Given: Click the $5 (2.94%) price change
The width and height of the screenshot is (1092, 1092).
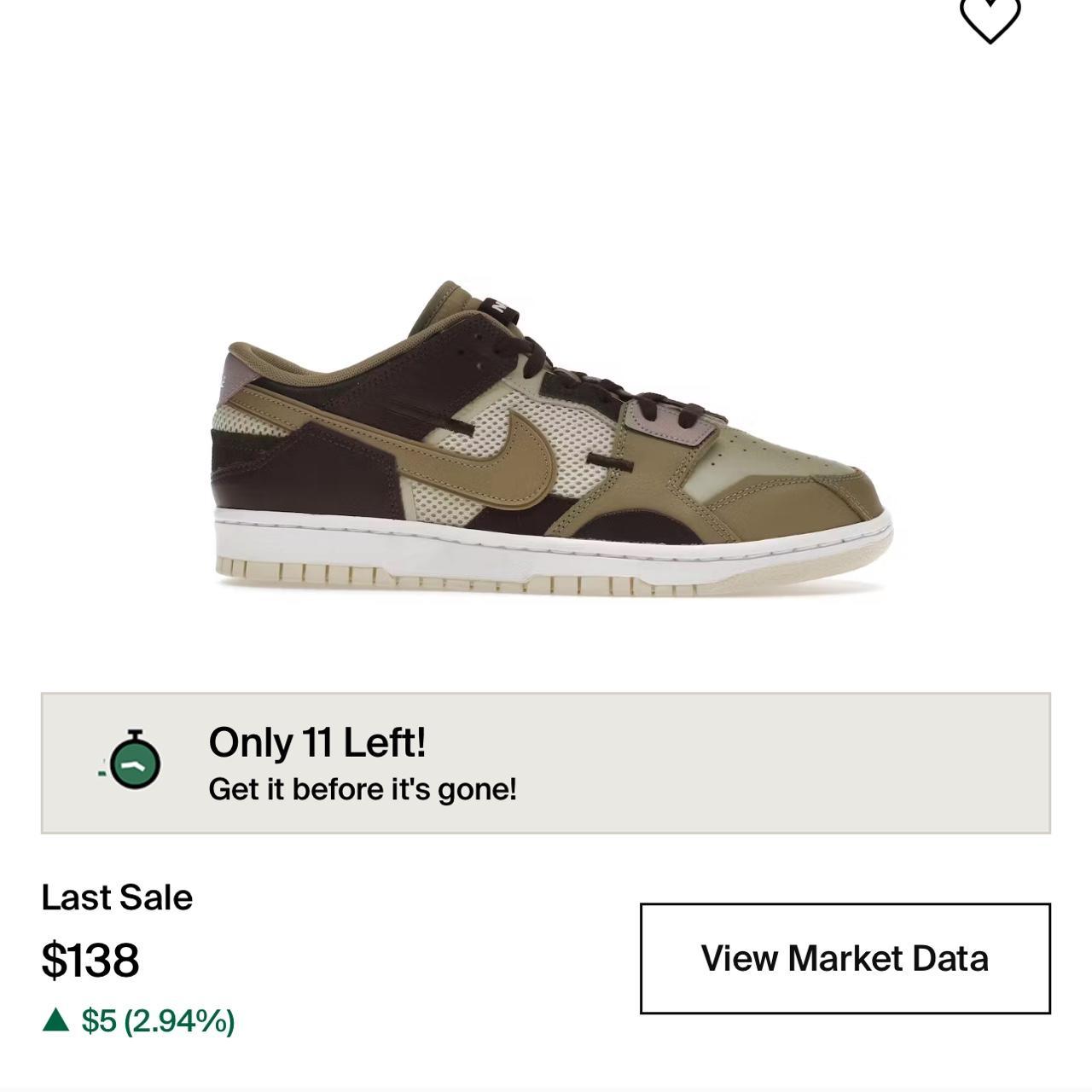Looking at the screenshot, I should click(x=158, y=1020).
